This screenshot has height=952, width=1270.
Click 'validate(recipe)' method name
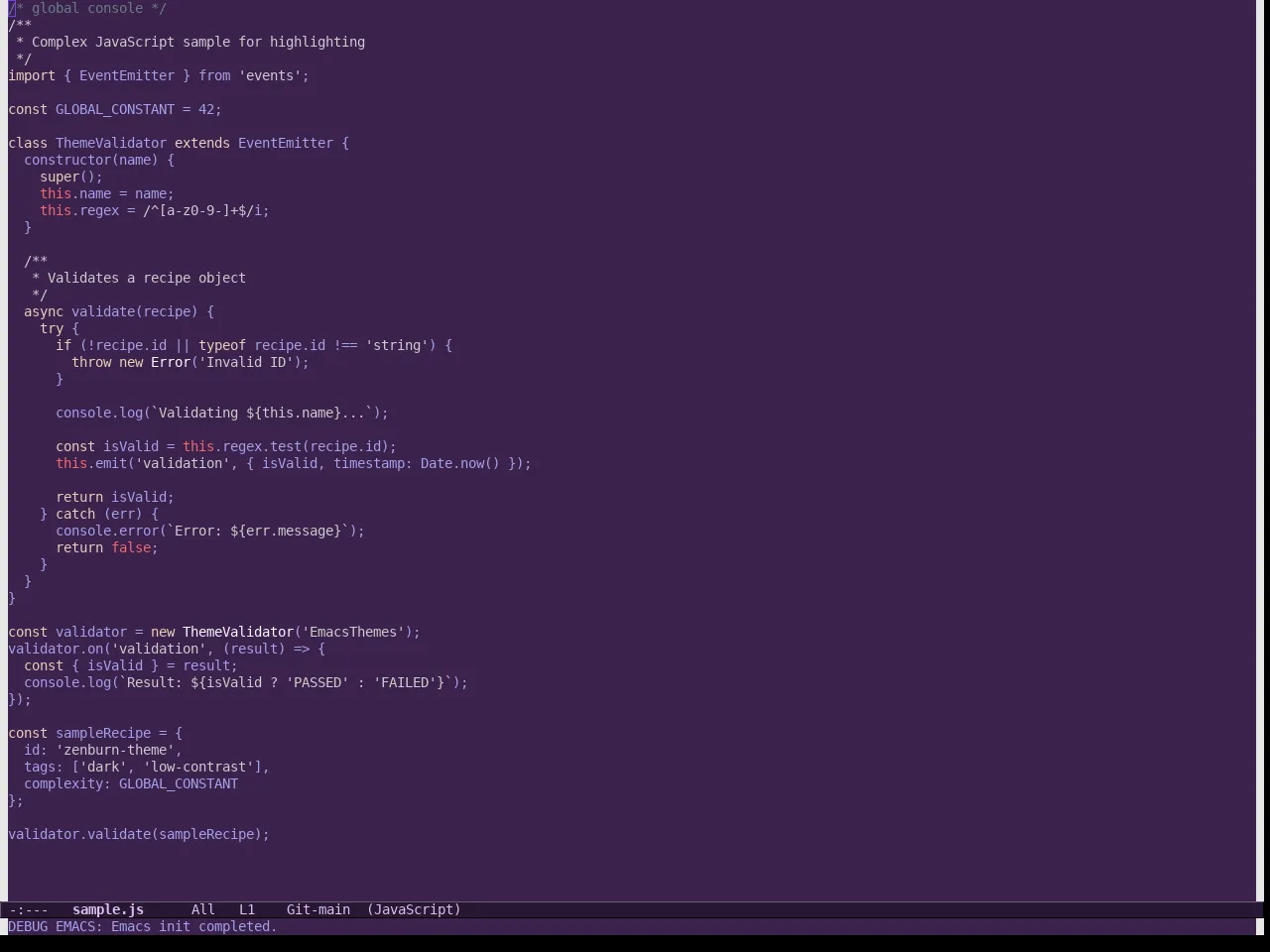point(135,311)
